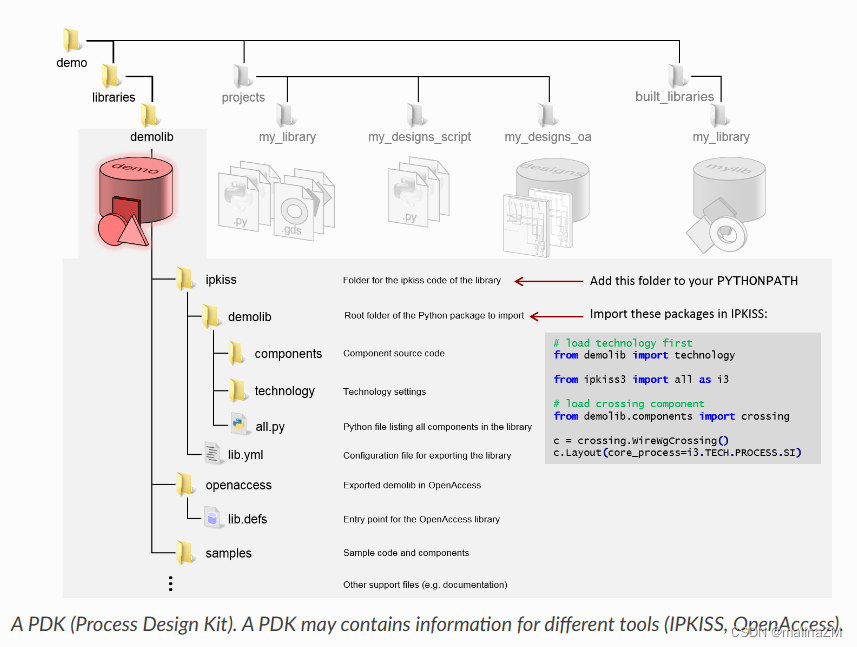Open the technology folder icon
The width and height of the screenshot is (857, 647).
(x=237, y=390)
